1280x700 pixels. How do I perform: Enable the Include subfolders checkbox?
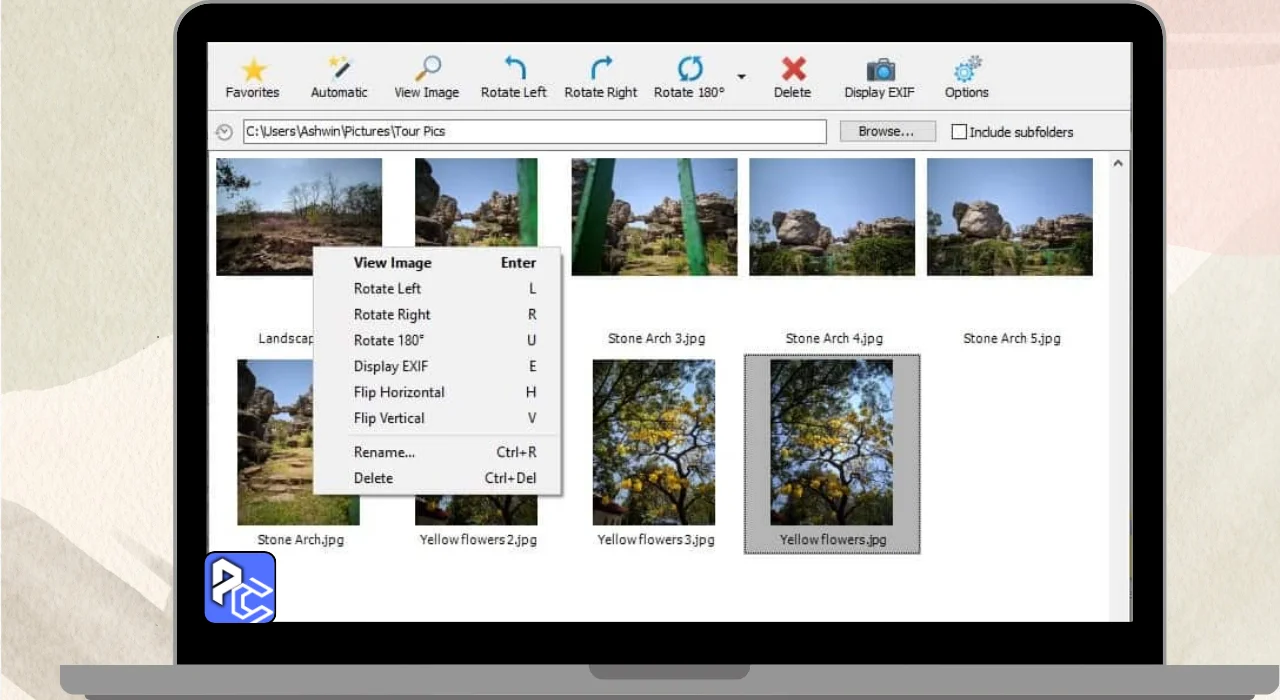pyautogui.click(x=959, y=132)
